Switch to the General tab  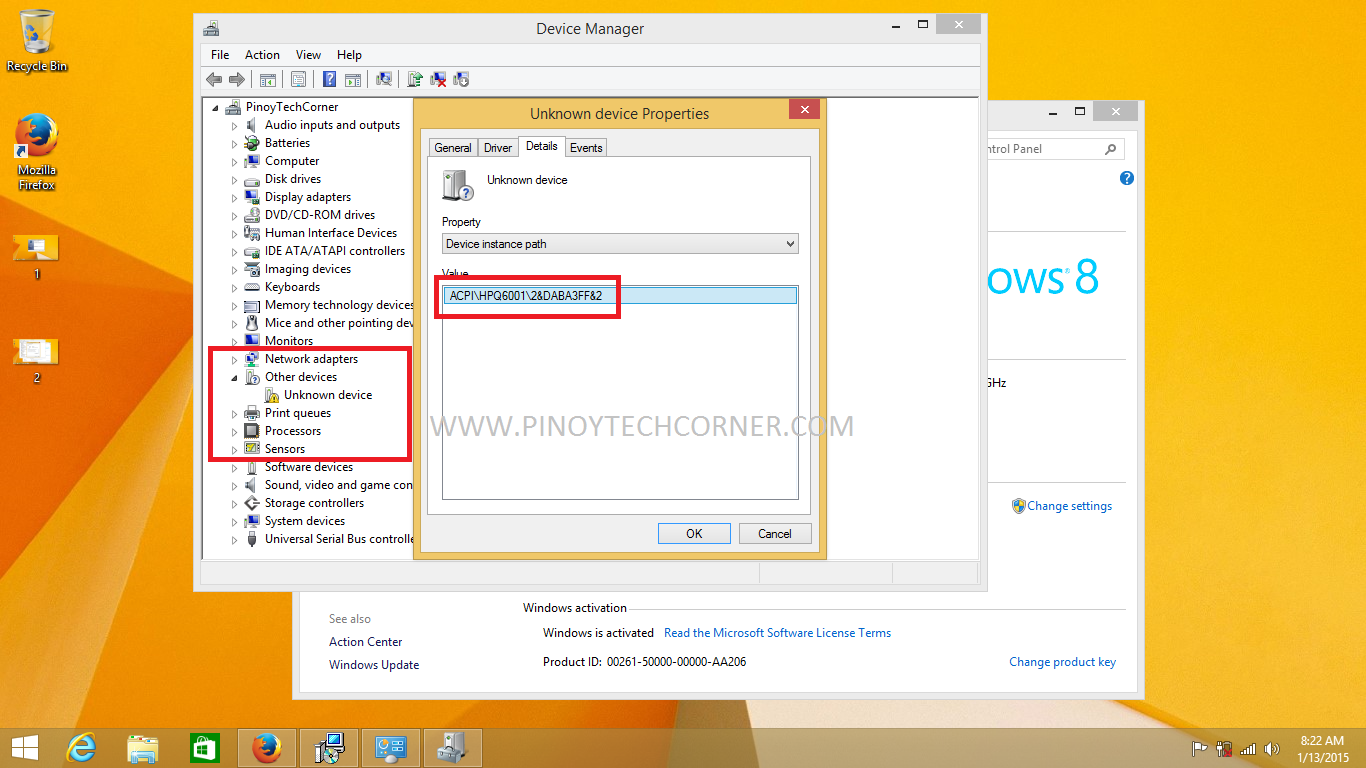453,148
